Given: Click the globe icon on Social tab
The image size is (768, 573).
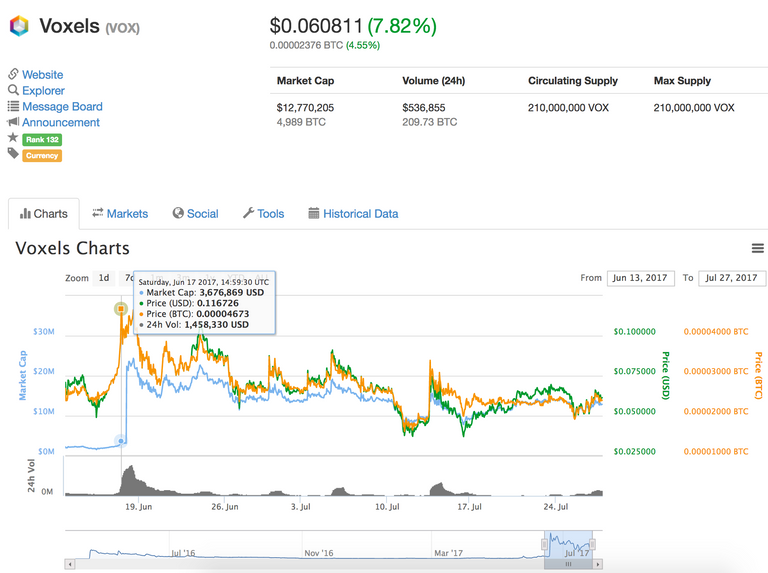Looking at the screenshot, I should coord(178,213).
